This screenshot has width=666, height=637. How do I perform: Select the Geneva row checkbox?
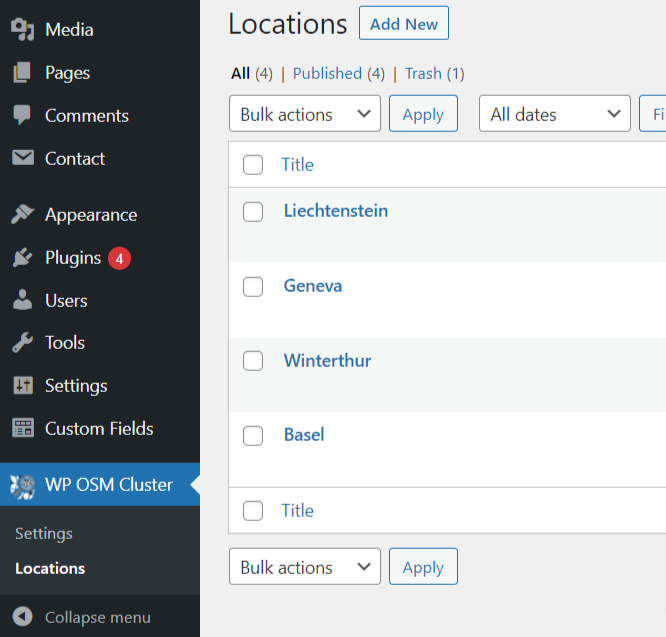tap(253, 286)
